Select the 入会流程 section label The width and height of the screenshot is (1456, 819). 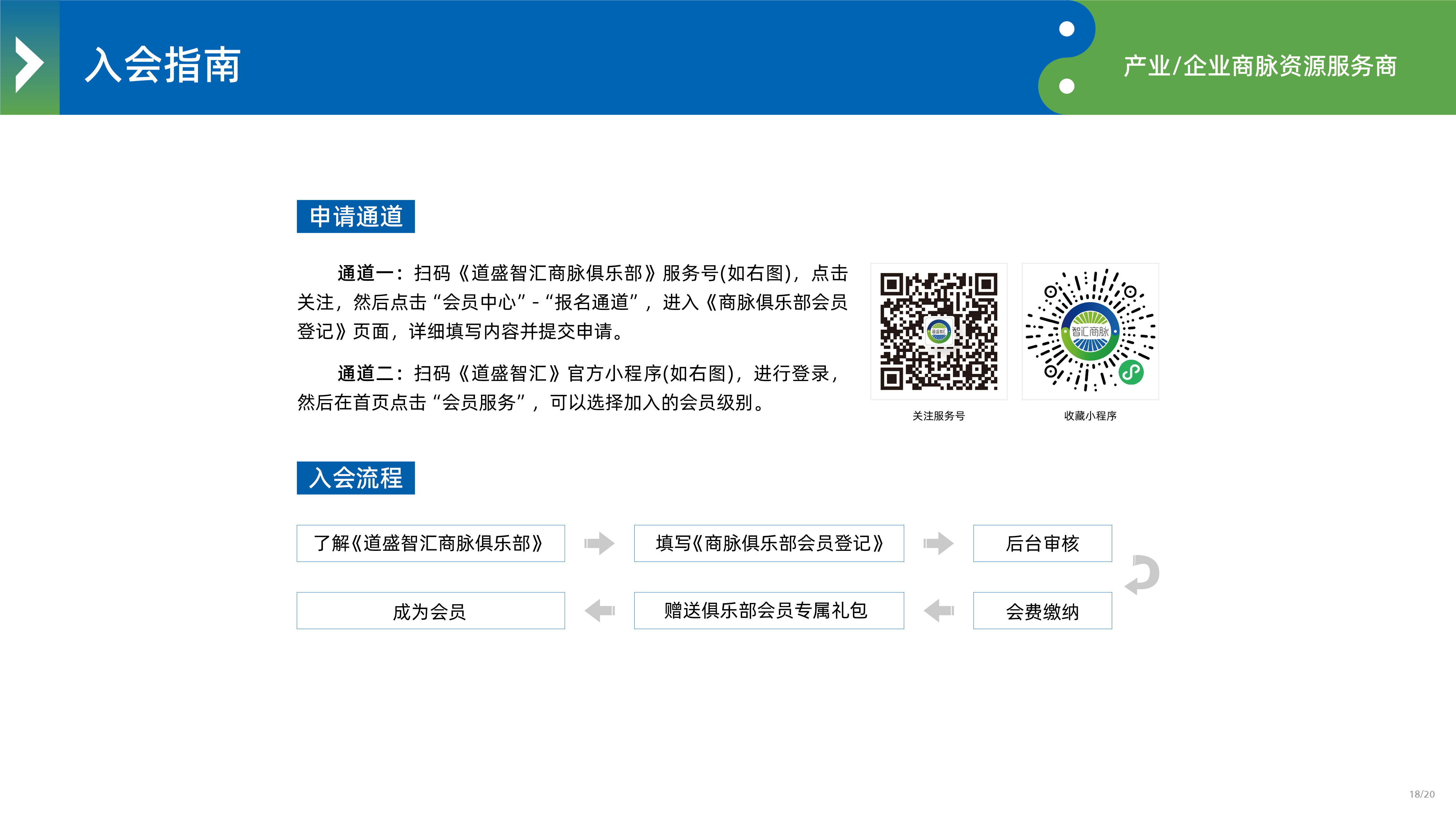point(356,478)
